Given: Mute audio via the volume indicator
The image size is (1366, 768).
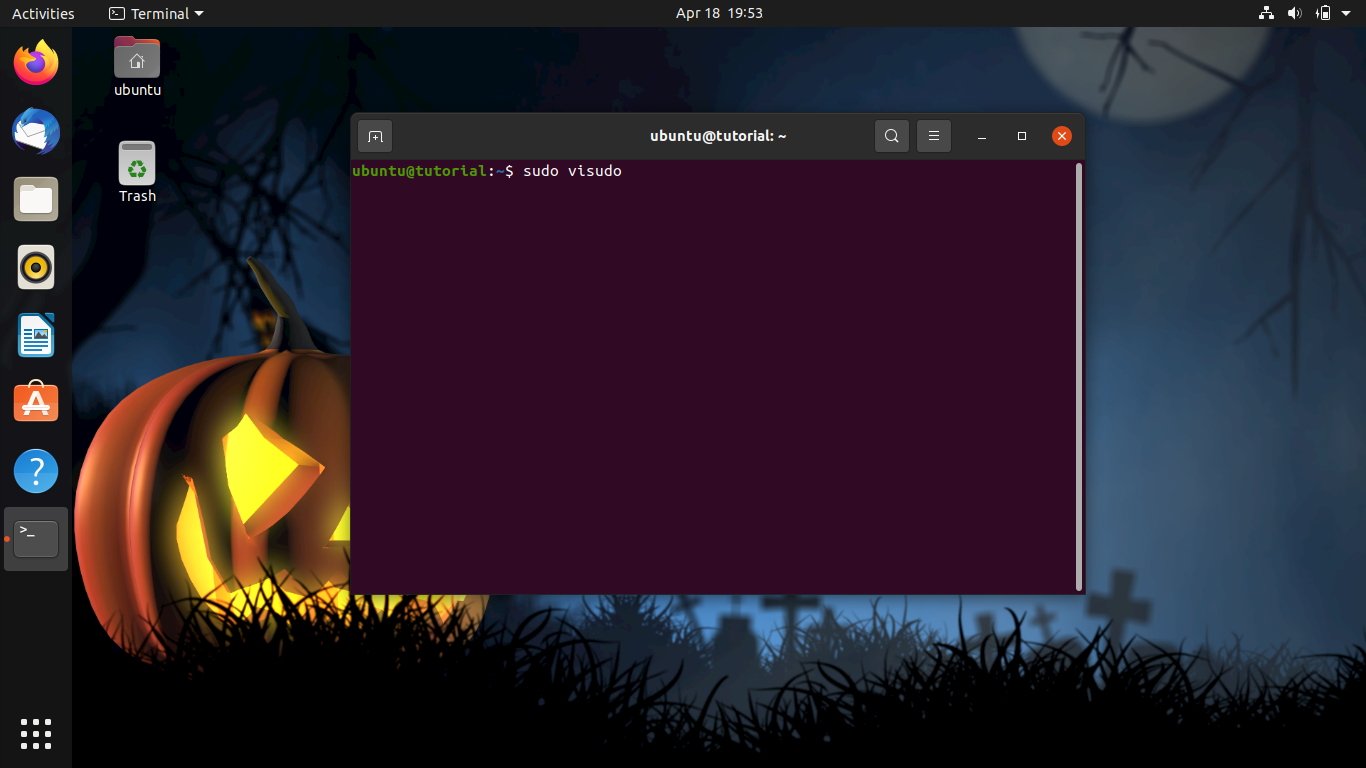Looking at the screenshot, I should [x=1295, y=13].
